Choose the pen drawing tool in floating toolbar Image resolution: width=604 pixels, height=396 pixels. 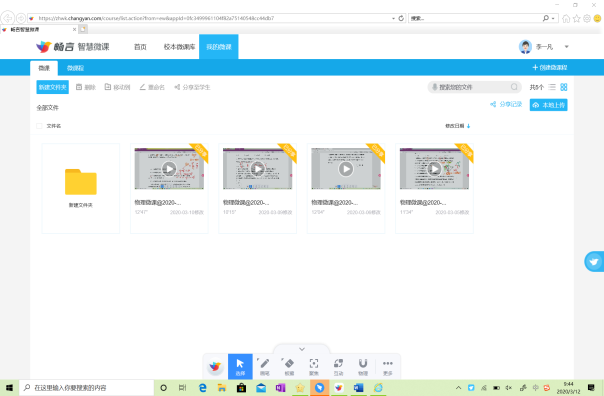pyautogui.click(x=265, y=366)
